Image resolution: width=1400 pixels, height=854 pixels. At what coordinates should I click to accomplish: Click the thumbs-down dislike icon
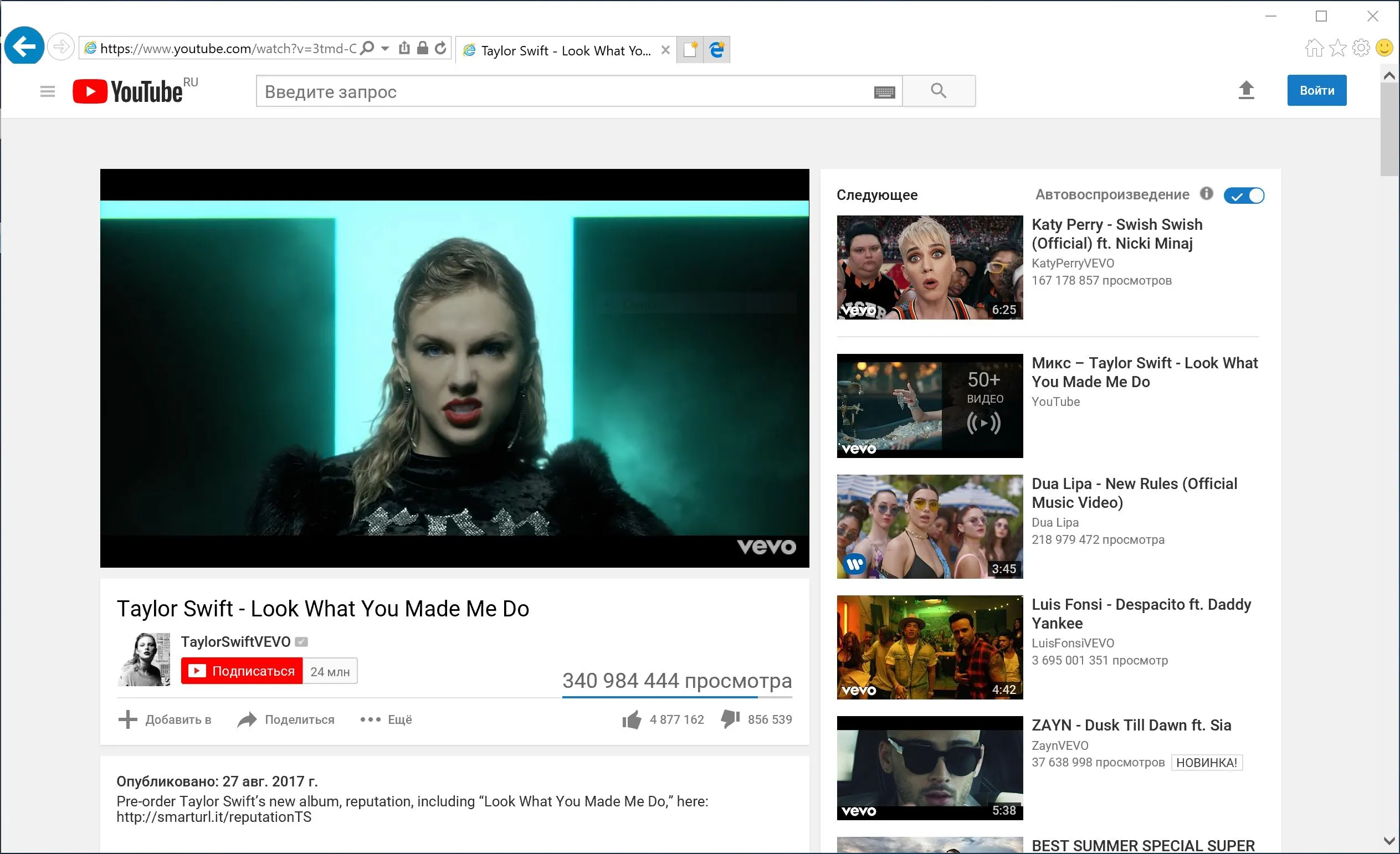coord(730,719)
